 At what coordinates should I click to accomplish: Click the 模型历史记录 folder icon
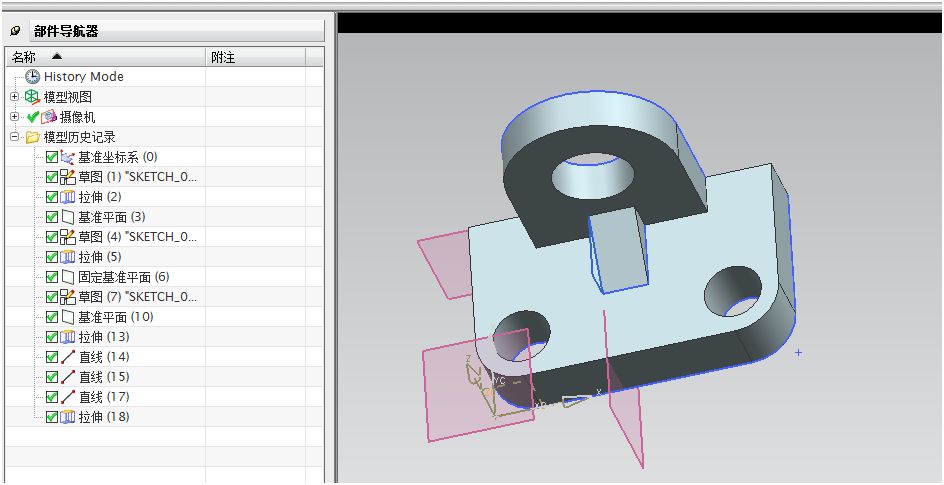[33, 137]
